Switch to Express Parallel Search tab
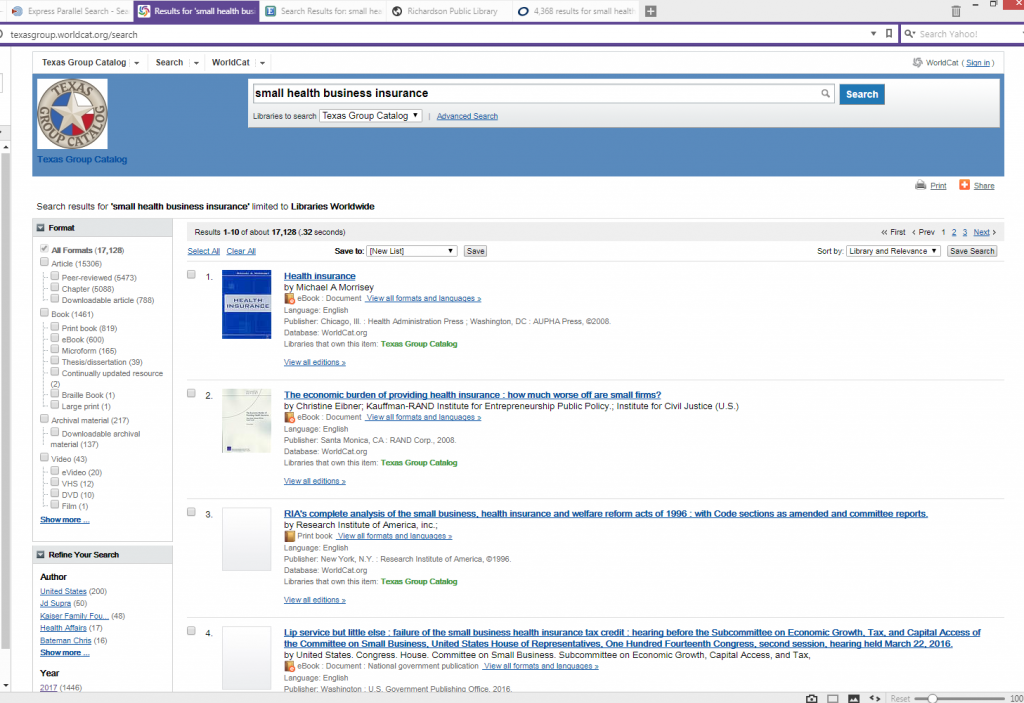1024x703 pixels. tap(69, 11)
